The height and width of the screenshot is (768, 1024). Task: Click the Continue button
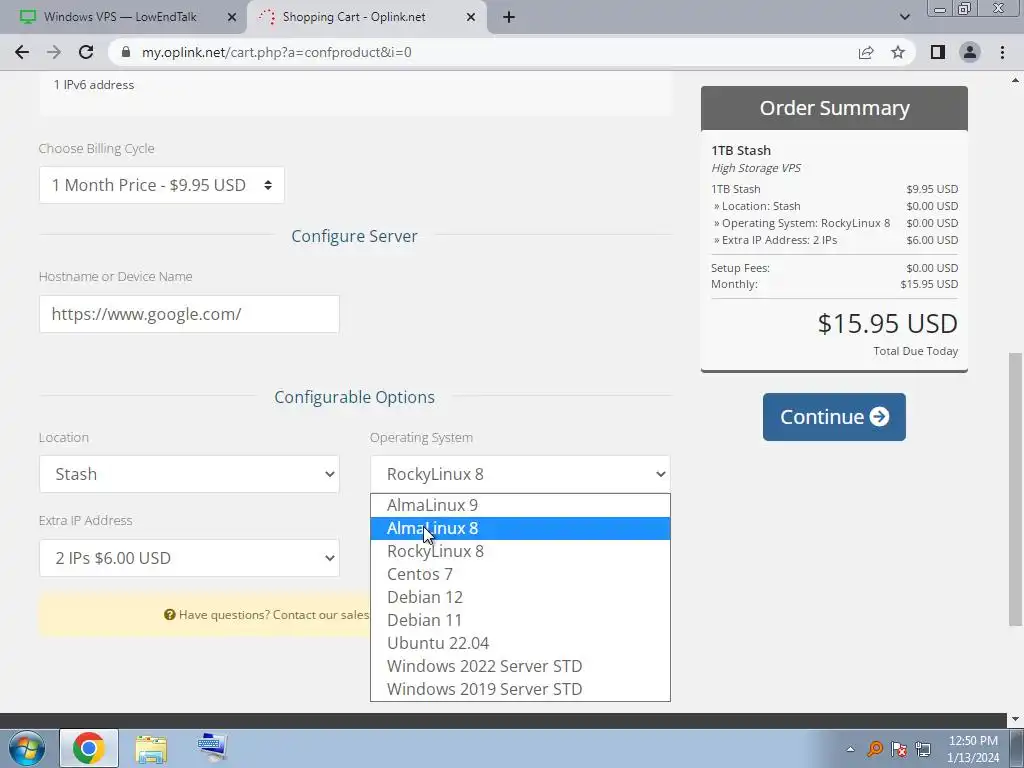[x=834, y=417]
